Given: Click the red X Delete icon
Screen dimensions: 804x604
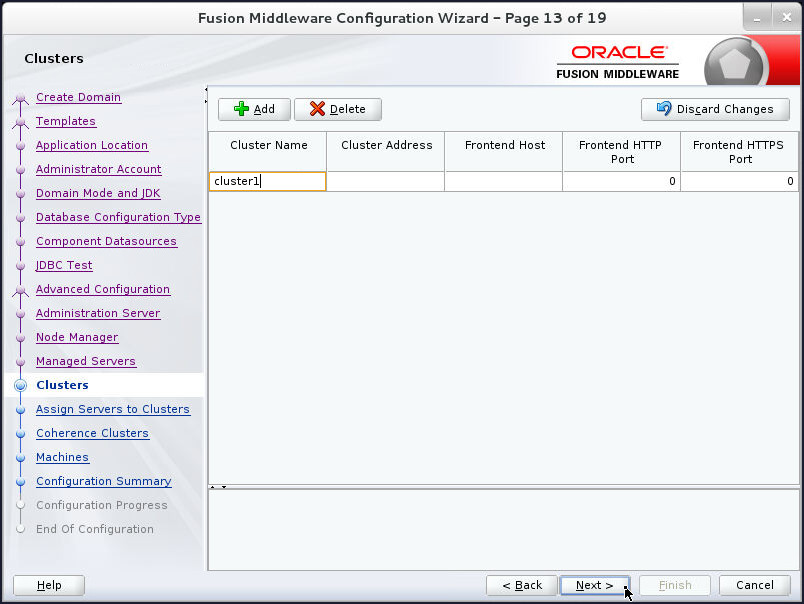Looking at the screenshot, I should [x=317, y=109].
